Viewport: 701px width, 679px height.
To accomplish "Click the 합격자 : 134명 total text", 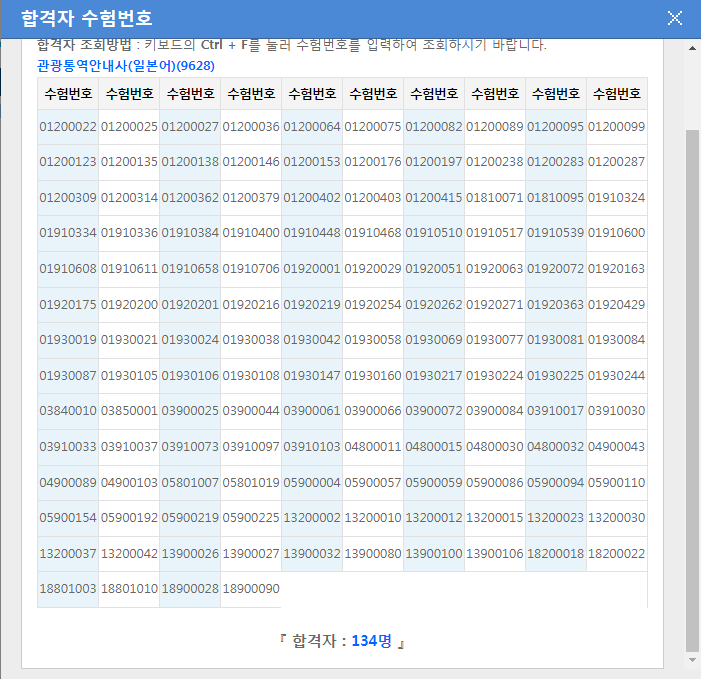I will click(x=342, y=640).
